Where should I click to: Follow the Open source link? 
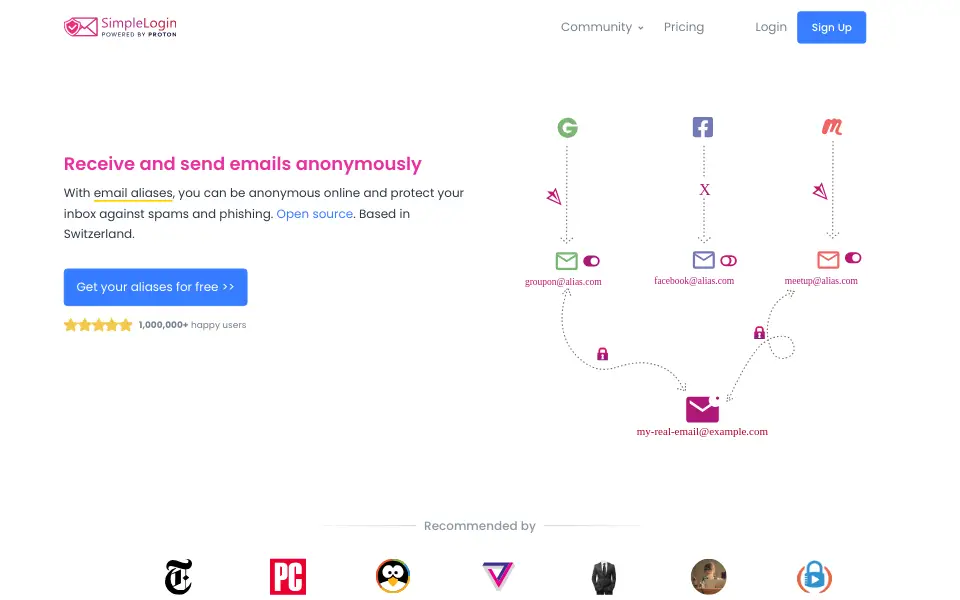315,214
